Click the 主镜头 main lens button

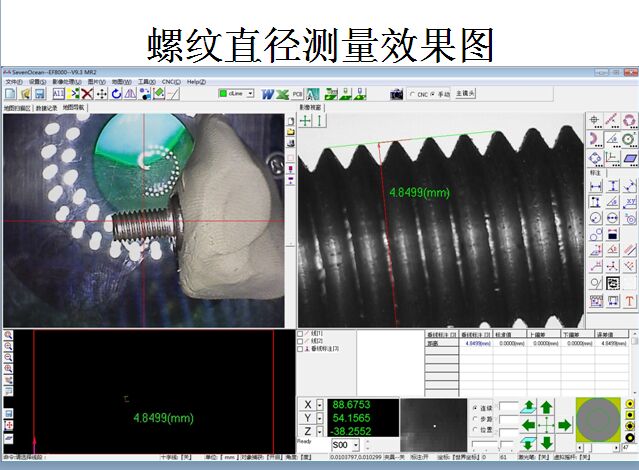(x=465, y=93)
